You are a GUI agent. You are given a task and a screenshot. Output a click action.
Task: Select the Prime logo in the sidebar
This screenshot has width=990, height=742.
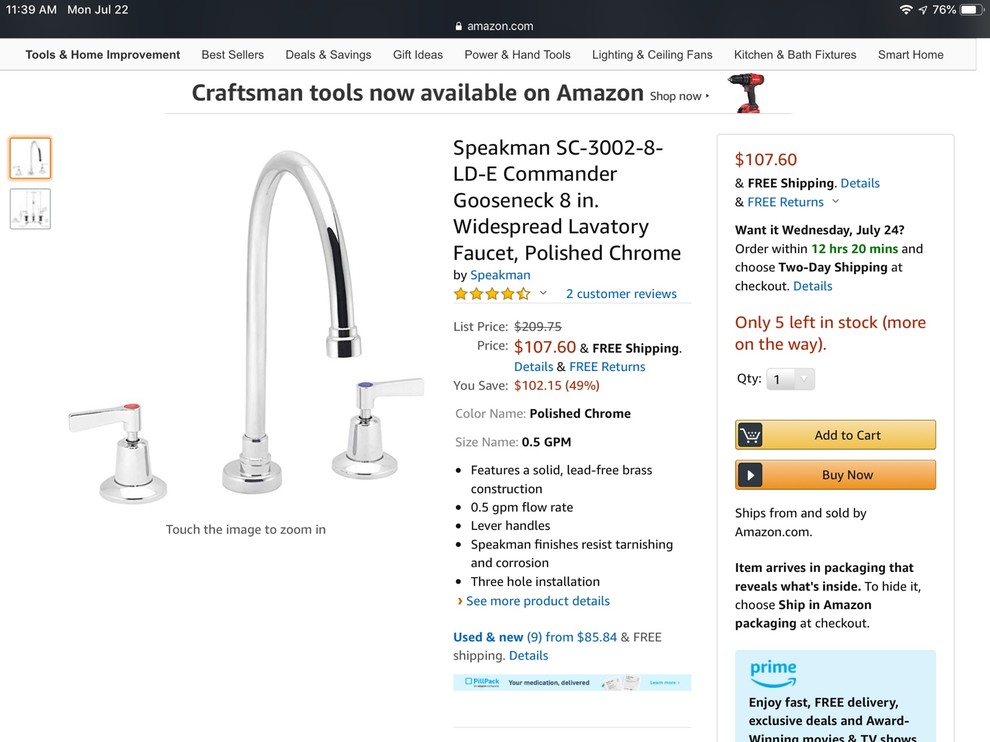[x=772, y=673]
